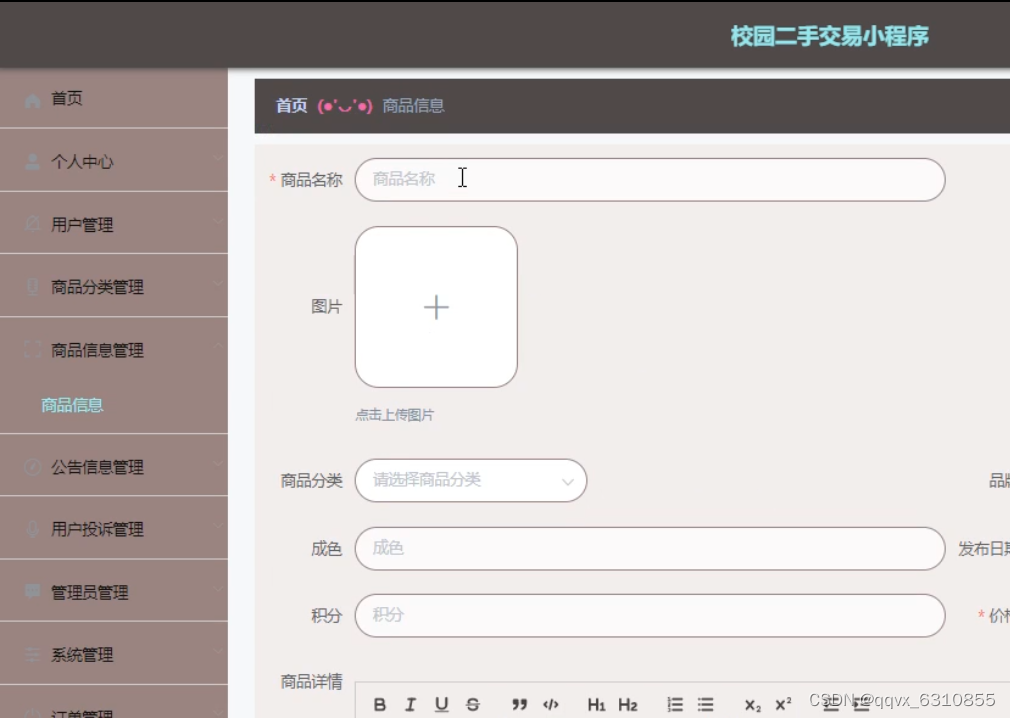The image size is (1010, 718).
Task: Start a bulleted list in the editor
Action: tap(705, 704)
